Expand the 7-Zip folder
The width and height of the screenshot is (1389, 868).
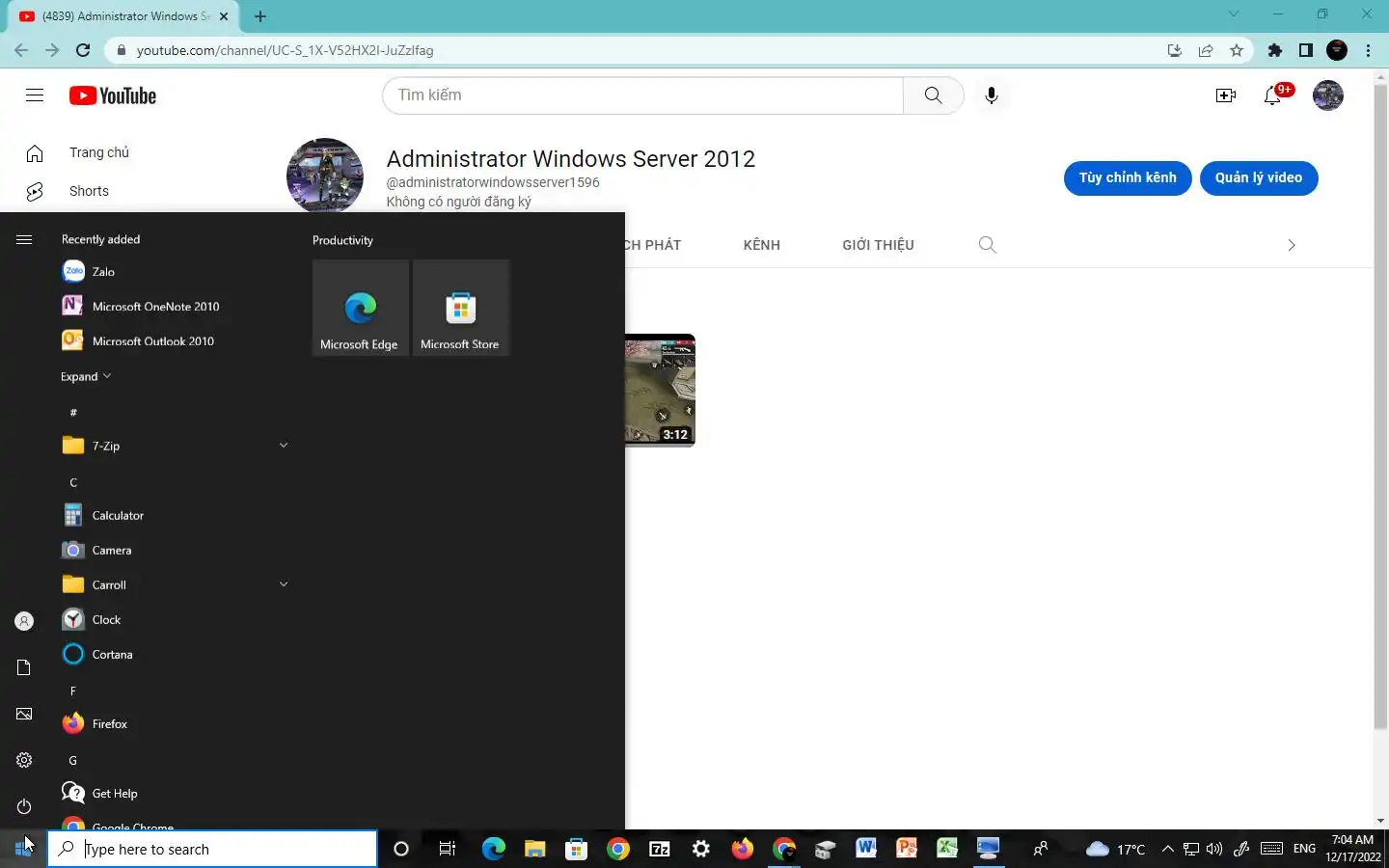point(174,446)
